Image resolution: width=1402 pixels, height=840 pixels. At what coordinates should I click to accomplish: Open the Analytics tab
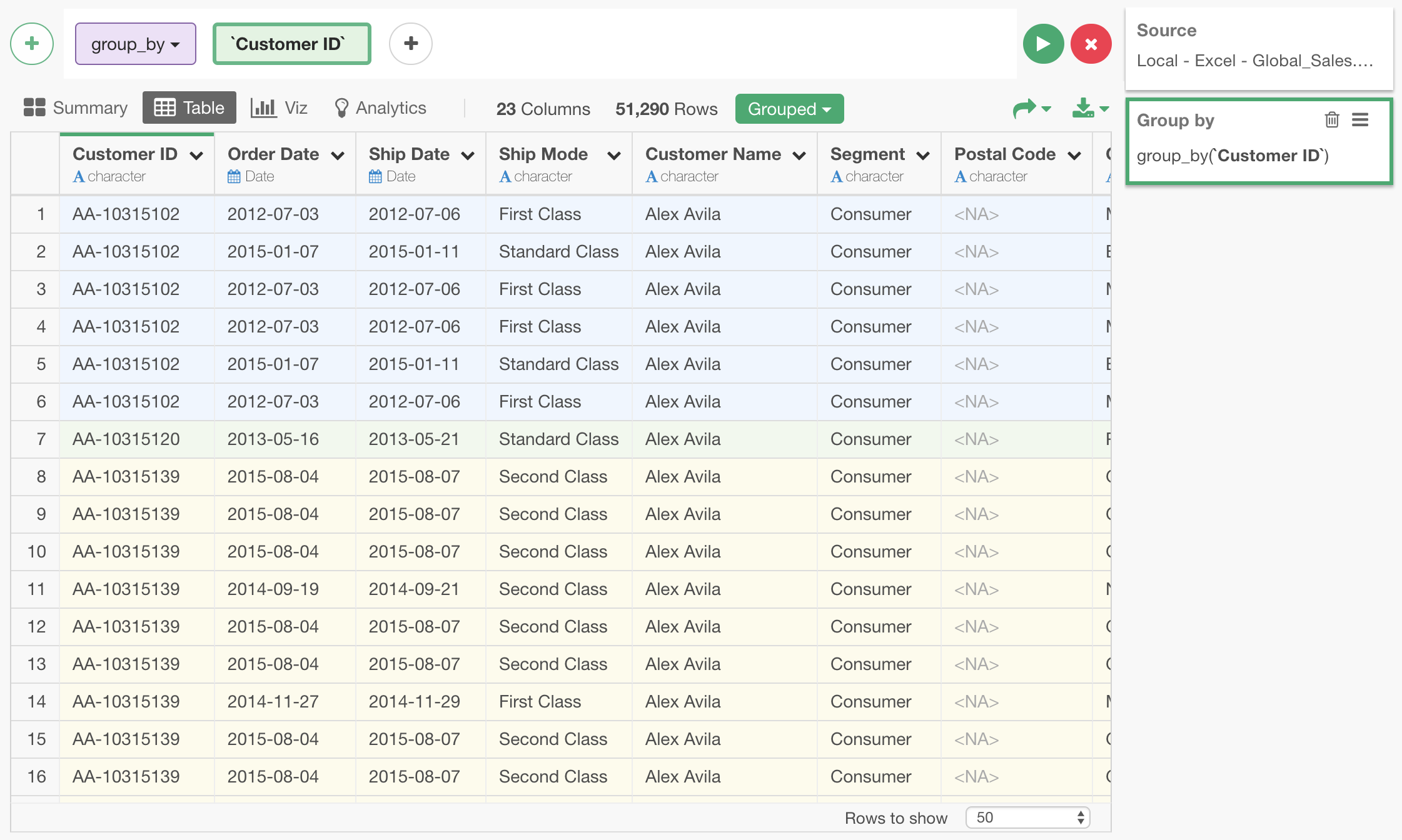coord(380,107)
